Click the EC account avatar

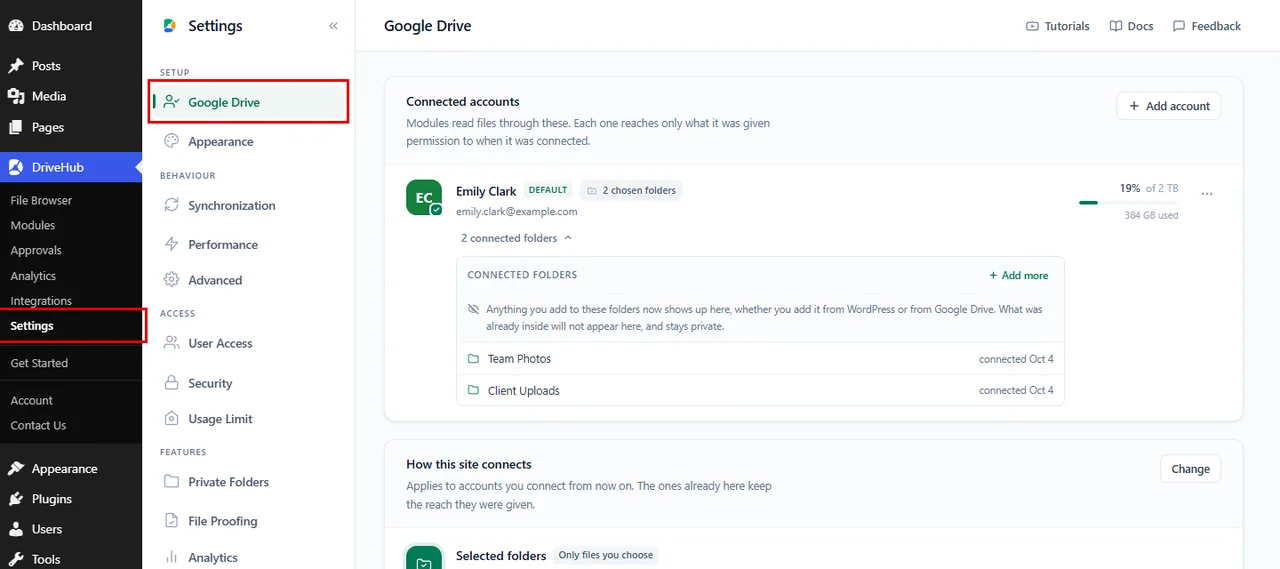(x=424, y=197)
